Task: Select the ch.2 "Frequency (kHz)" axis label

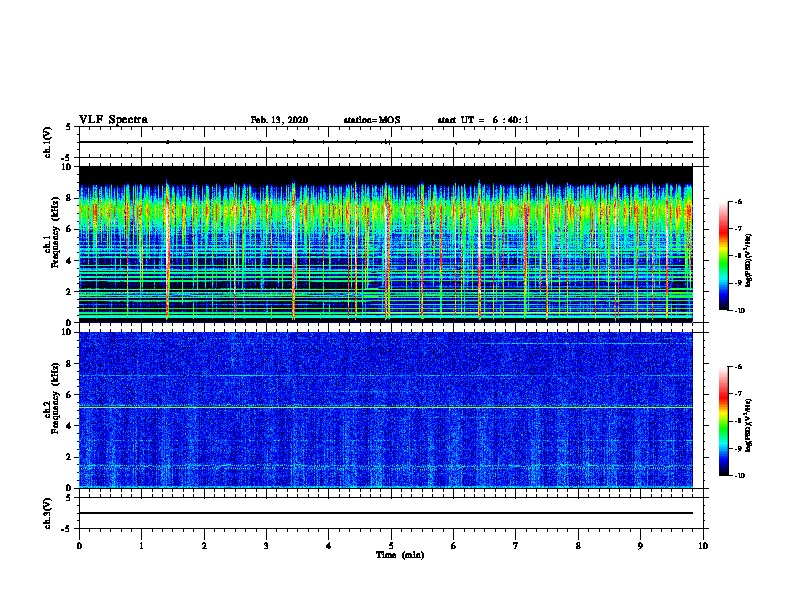Action: coord(56,398)
